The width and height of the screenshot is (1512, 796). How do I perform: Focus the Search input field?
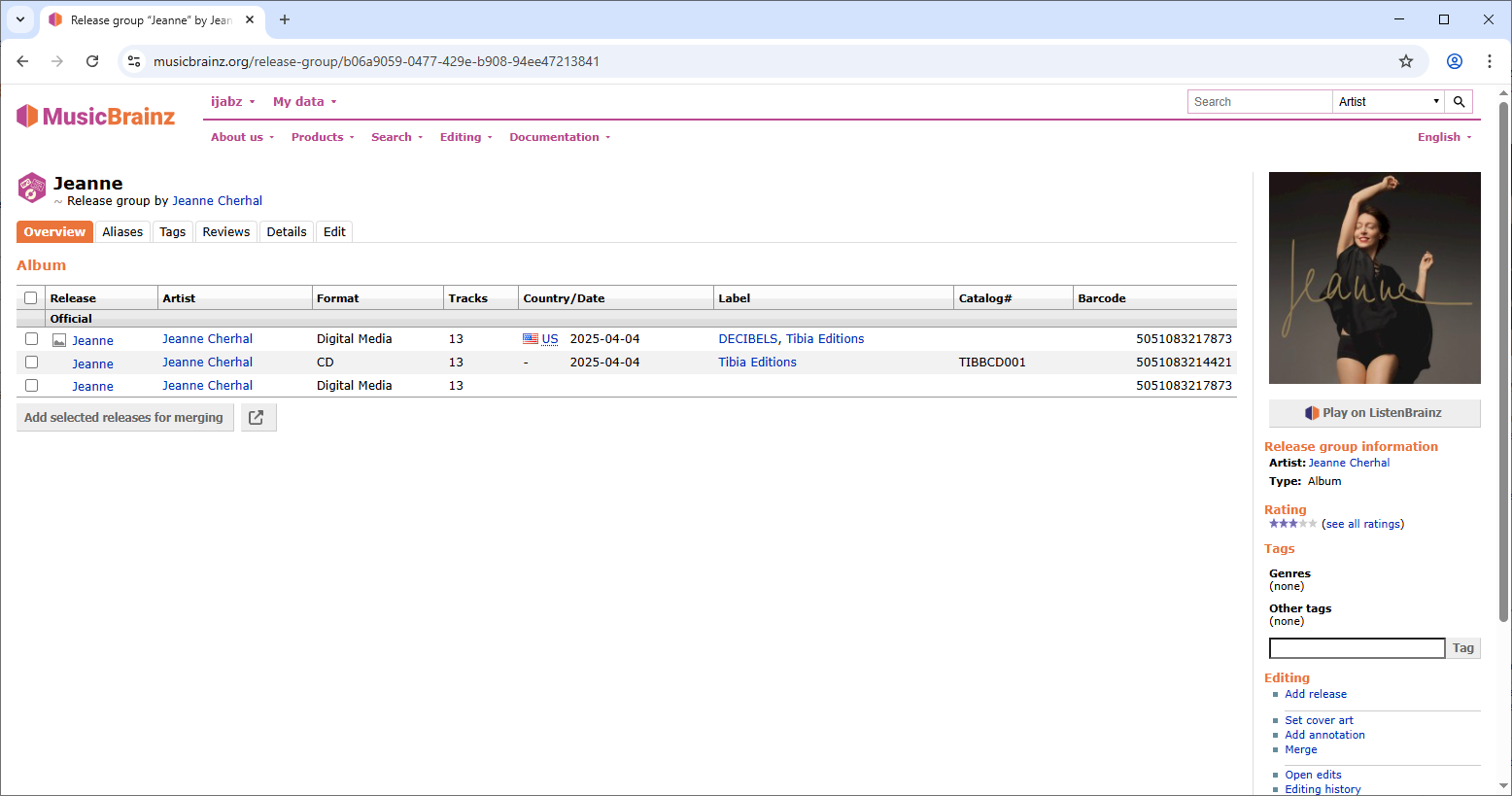coord(1259,102)
